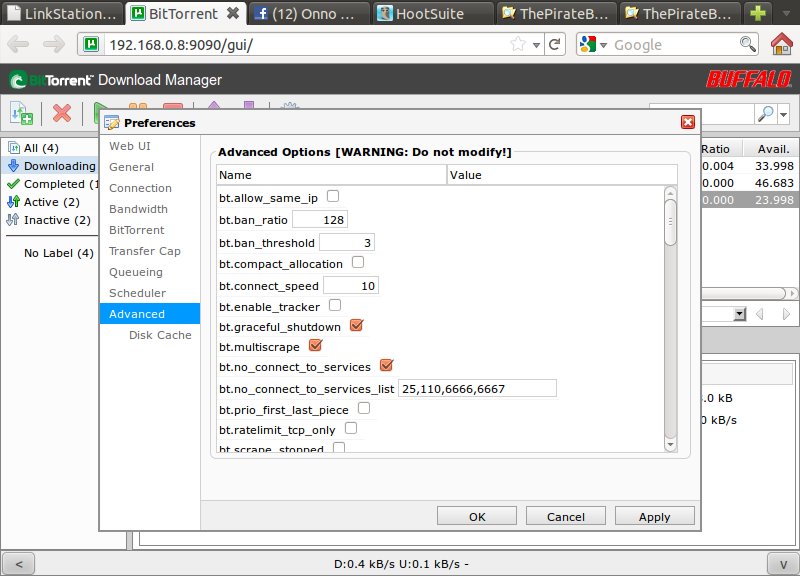Screen dimensions: 800x576
Task: Click the search magnifier icon in toolbar
Action: tap(766, 114)
